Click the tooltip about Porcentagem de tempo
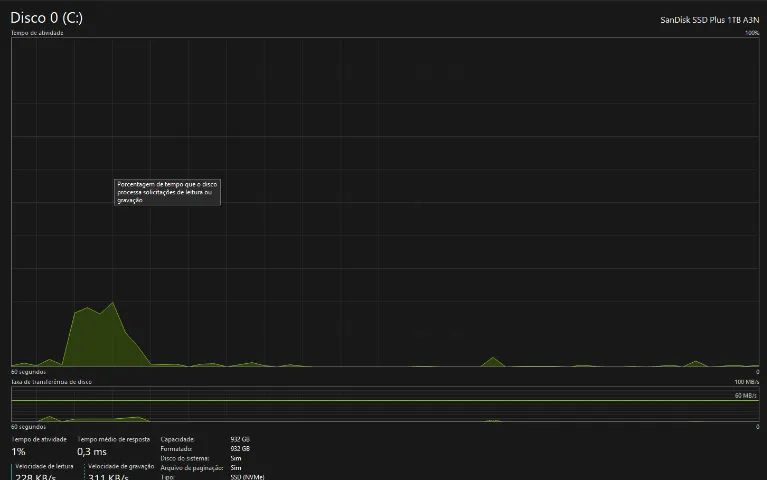This screenshot has height=480, width=767. tap(167, 192)
